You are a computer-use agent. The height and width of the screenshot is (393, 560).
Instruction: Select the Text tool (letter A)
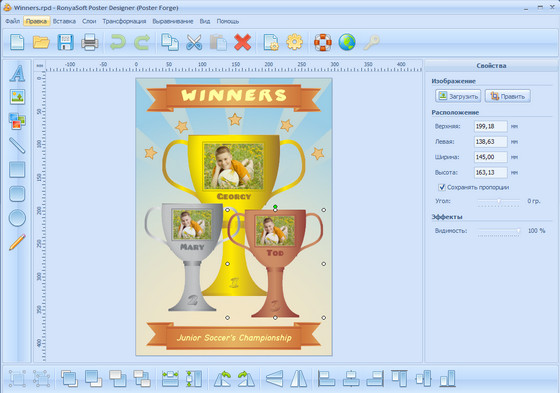pos(17,73)
